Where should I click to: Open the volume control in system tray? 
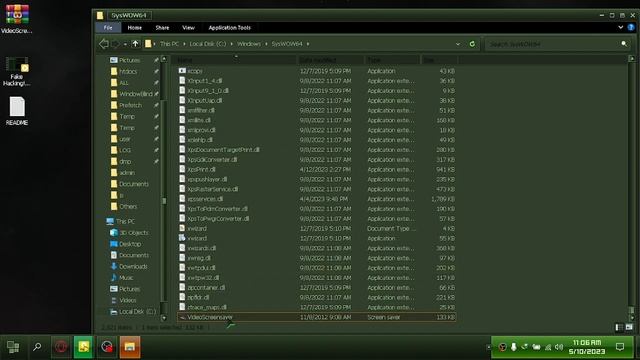click(559, 347)
